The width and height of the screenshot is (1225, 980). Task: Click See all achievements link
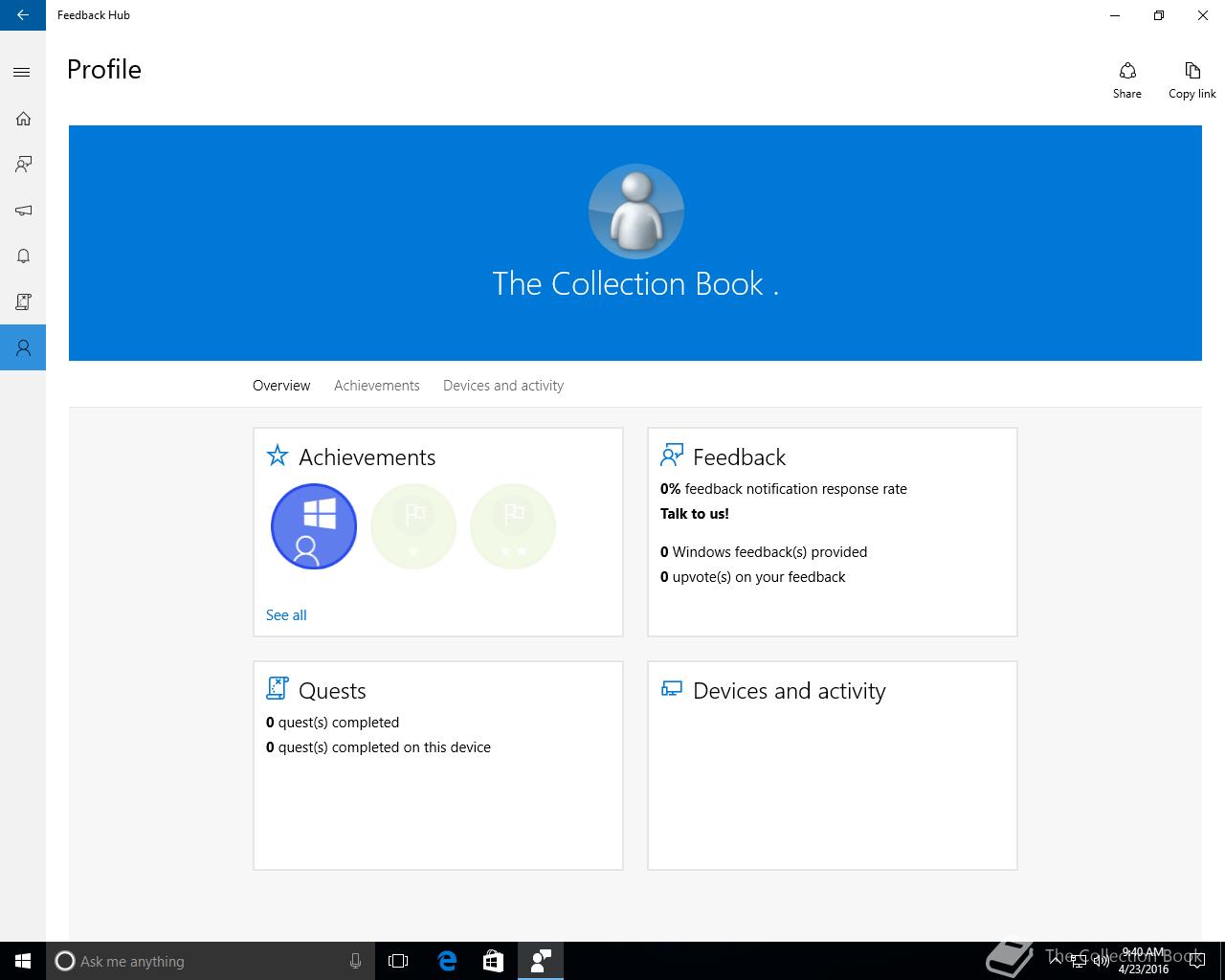(286, 615)
